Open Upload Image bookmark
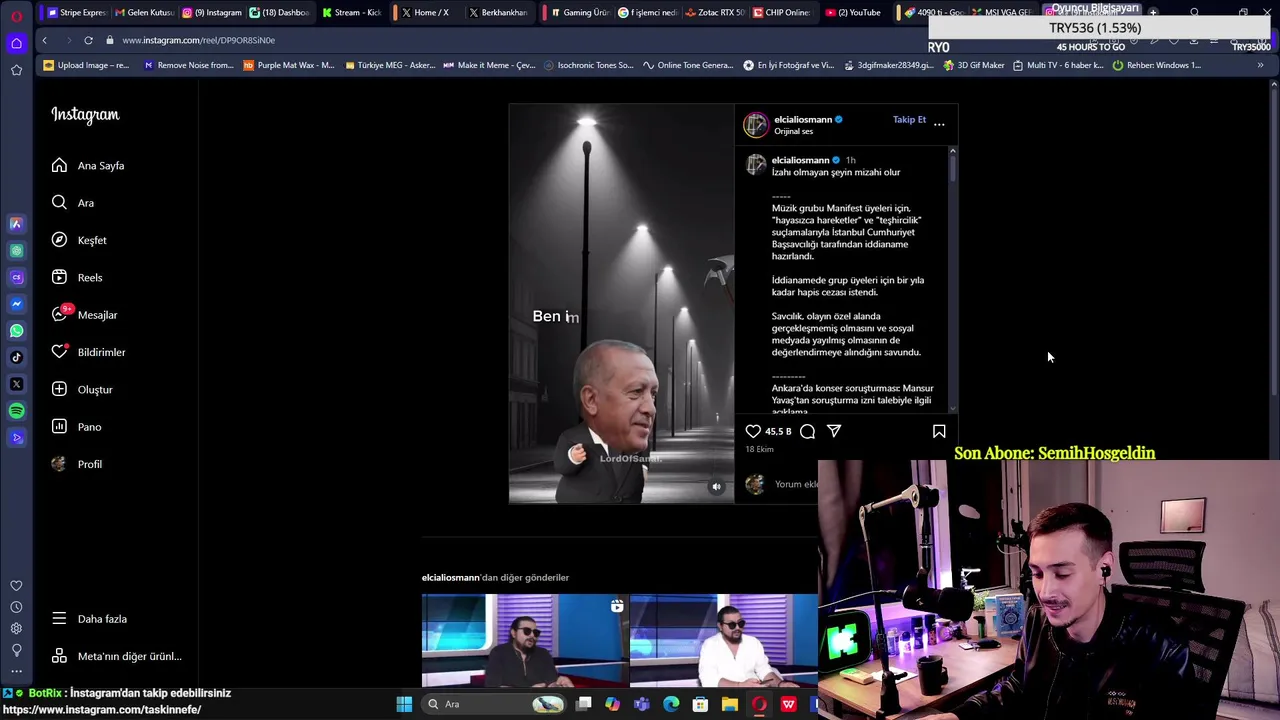The height and width of the screenshot is (720, 1280). click(86, 65)
